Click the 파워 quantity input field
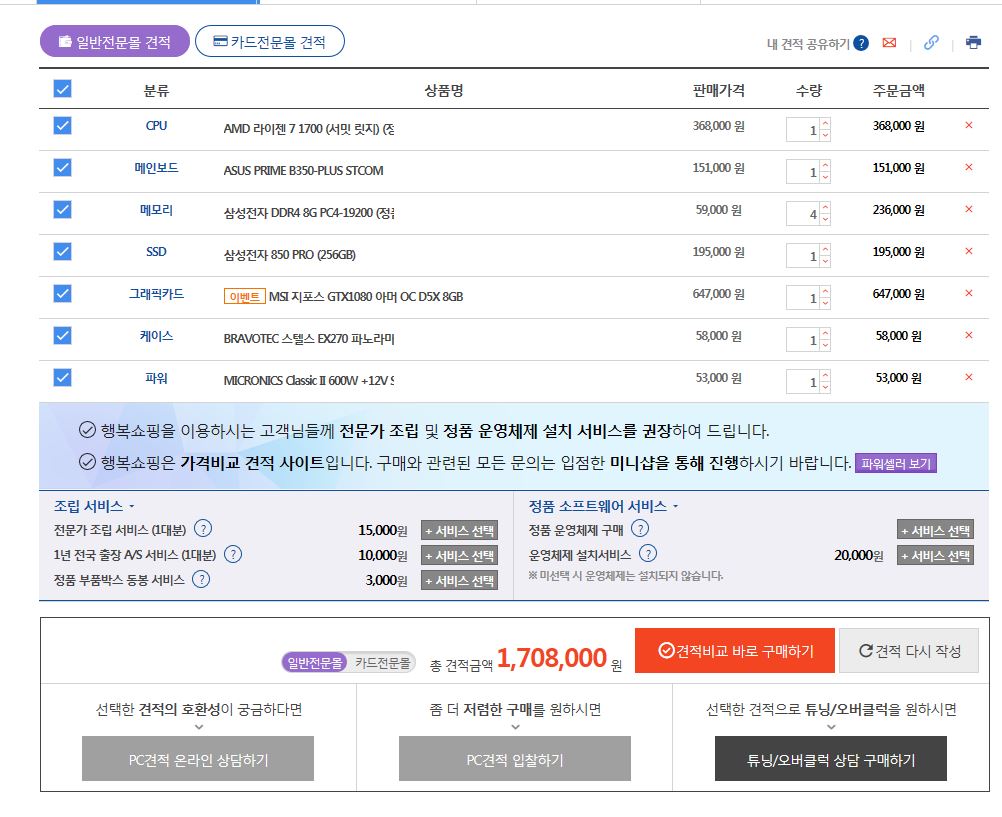1002x817 pixels. point(803,382)
